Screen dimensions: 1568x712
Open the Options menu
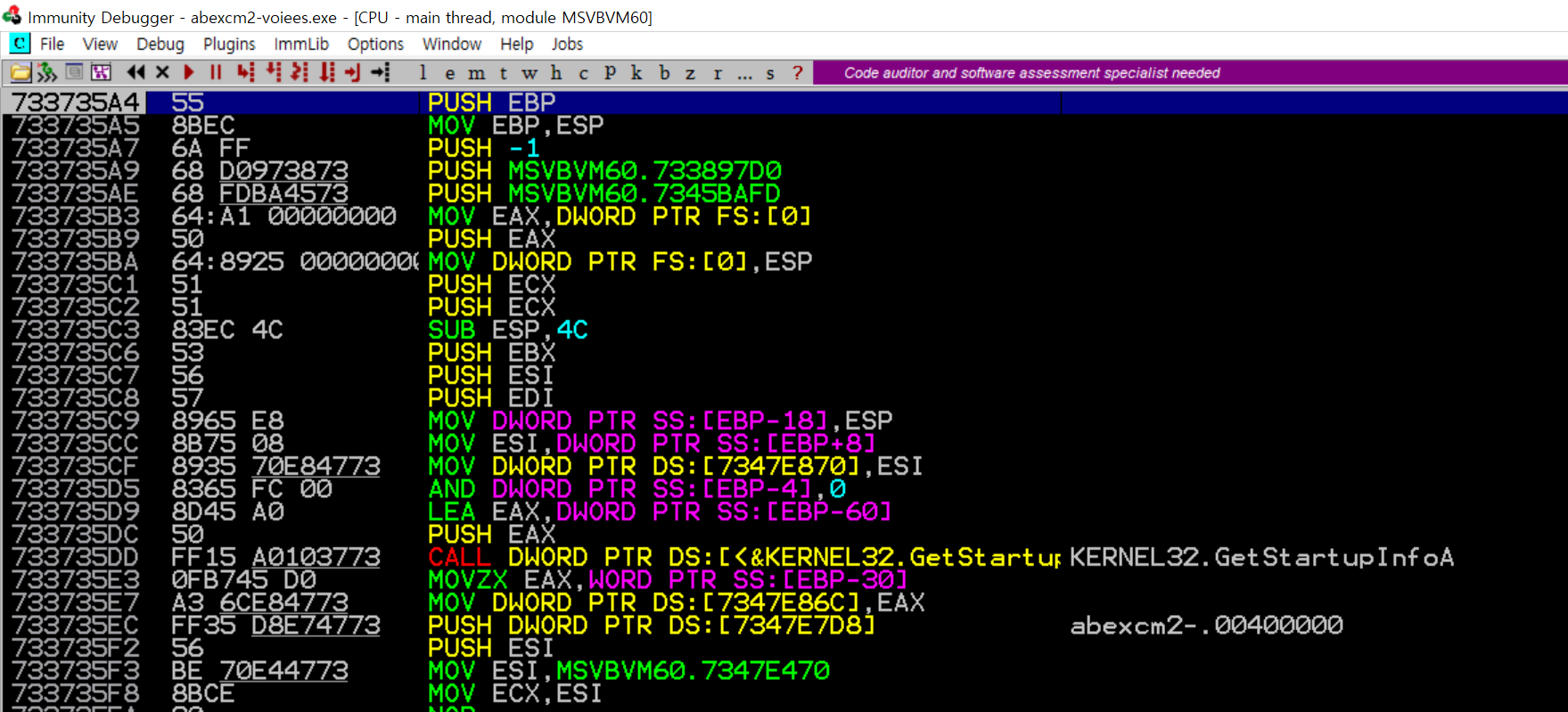coord(375,44)
